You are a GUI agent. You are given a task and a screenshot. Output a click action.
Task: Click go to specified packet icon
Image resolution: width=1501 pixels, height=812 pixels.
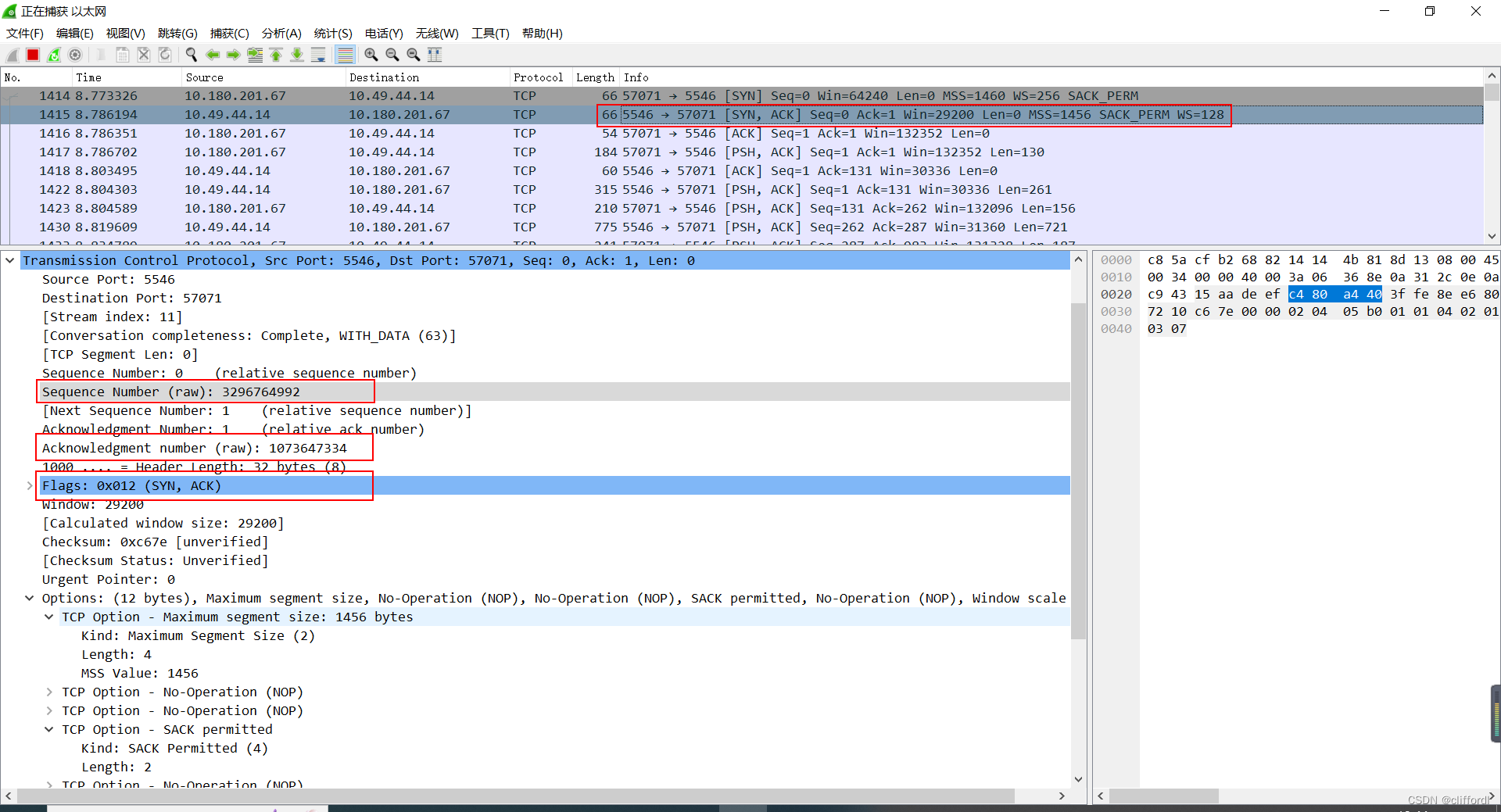pos(255,55)
